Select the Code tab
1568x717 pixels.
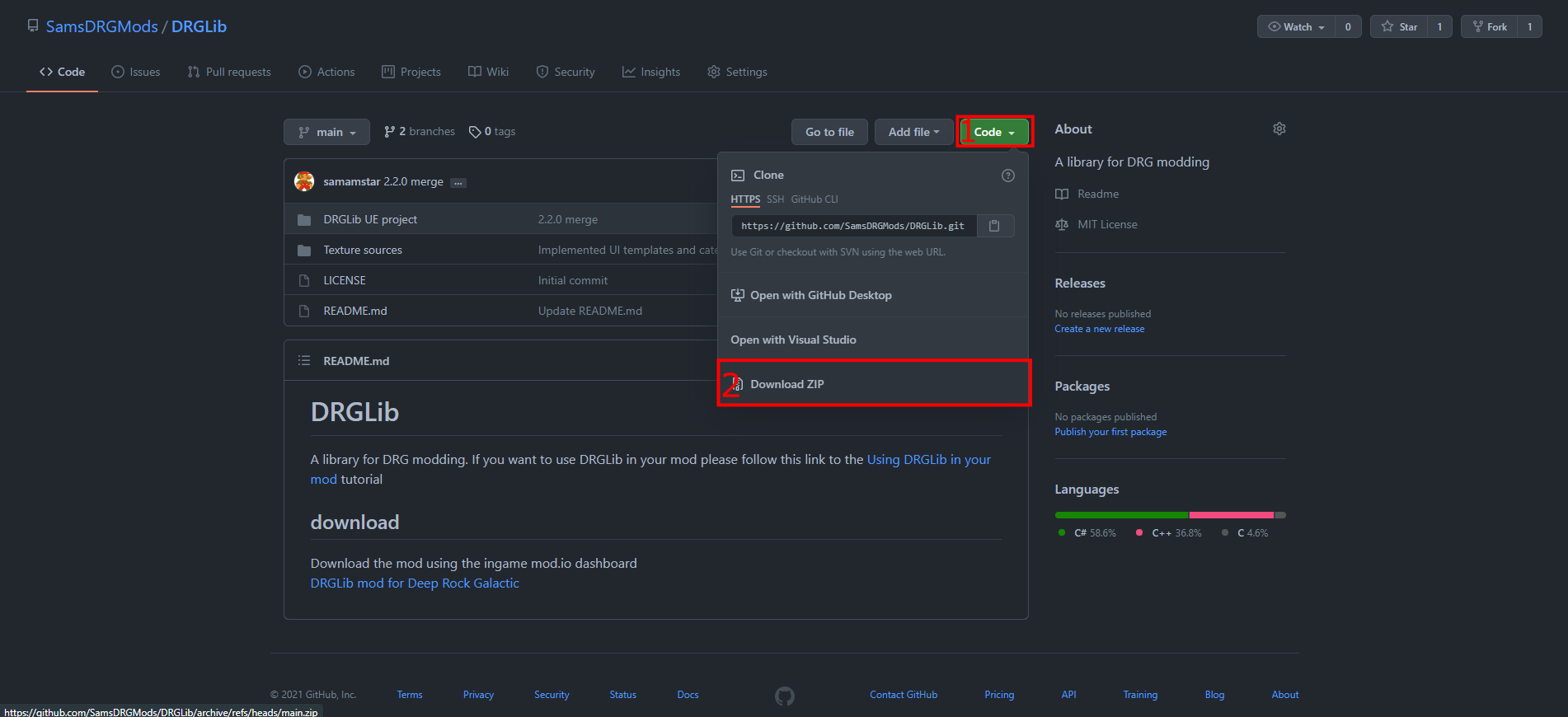[x=62, y=72]
